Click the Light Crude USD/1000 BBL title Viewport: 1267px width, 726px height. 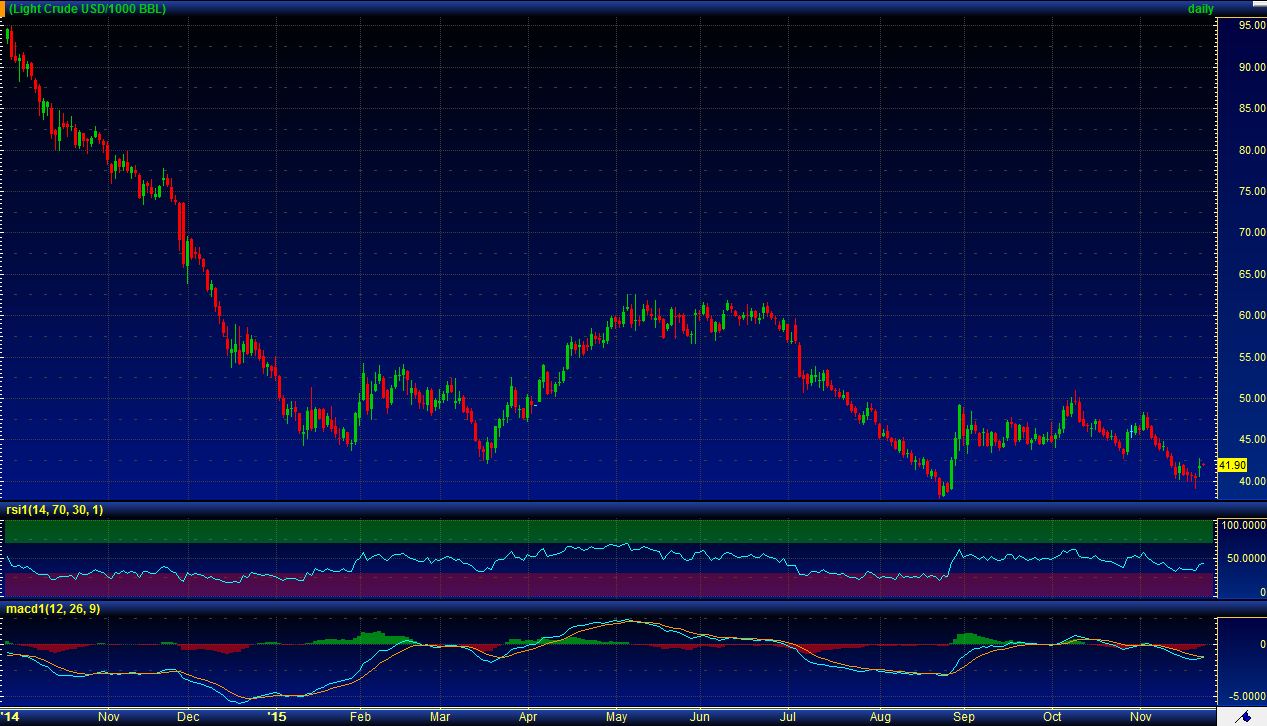click(x=88, y=9)
